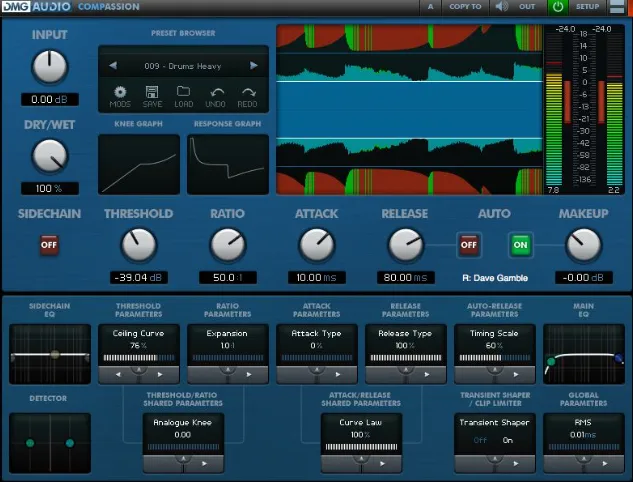Click the Attack knob
This screenshot has height=482, width=633.
coord(316,245)
